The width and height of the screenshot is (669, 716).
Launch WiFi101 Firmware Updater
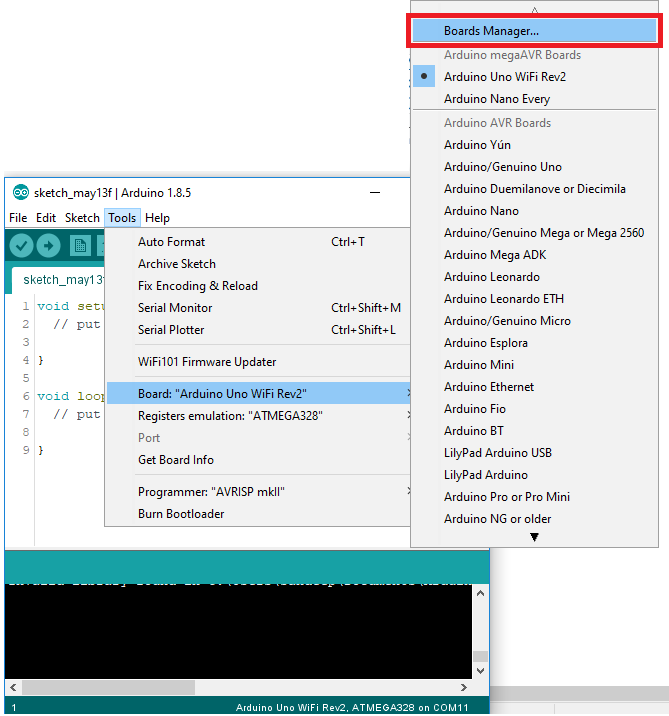258,362
